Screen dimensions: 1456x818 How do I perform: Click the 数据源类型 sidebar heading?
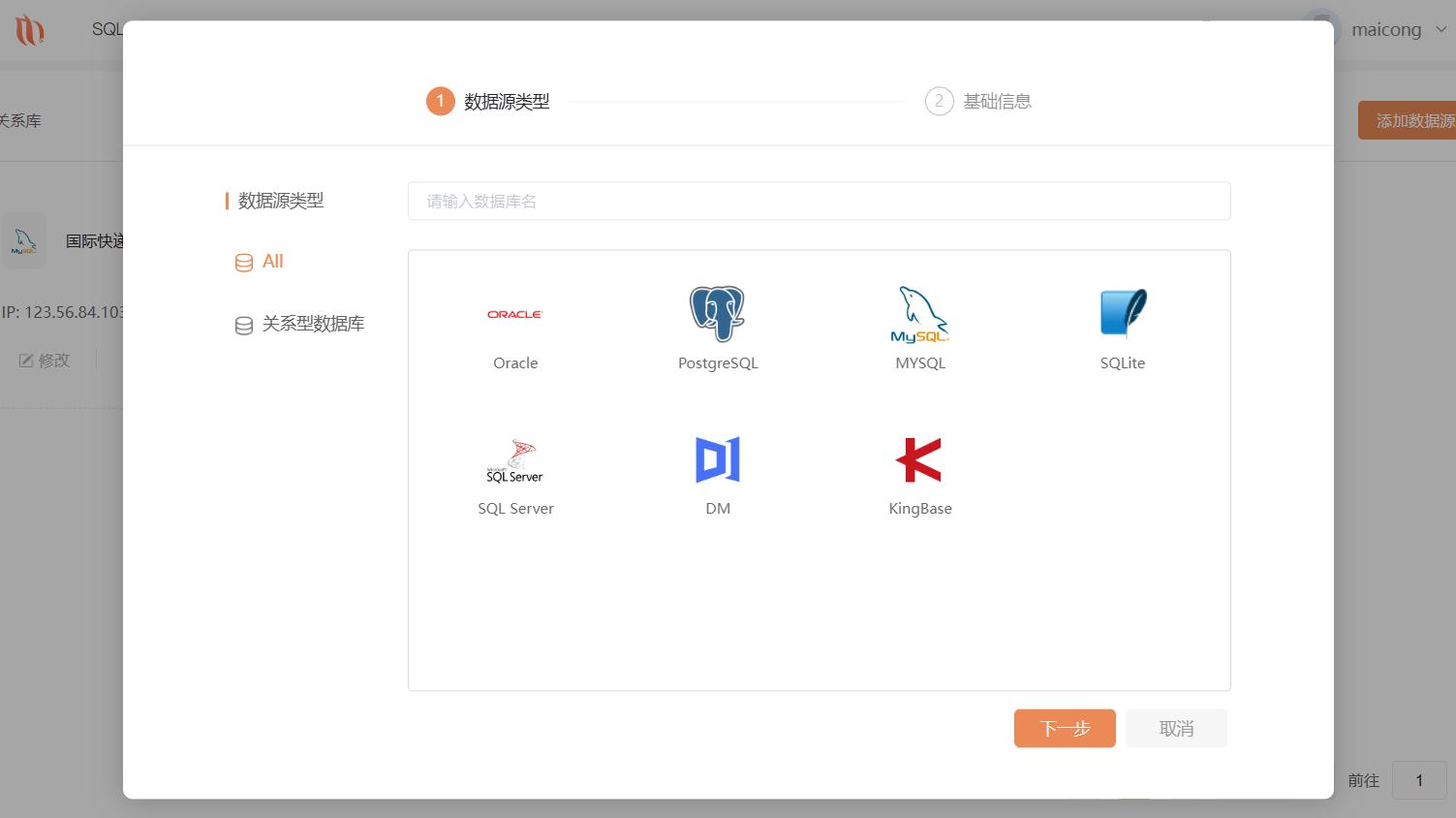[x=281, y=201]
